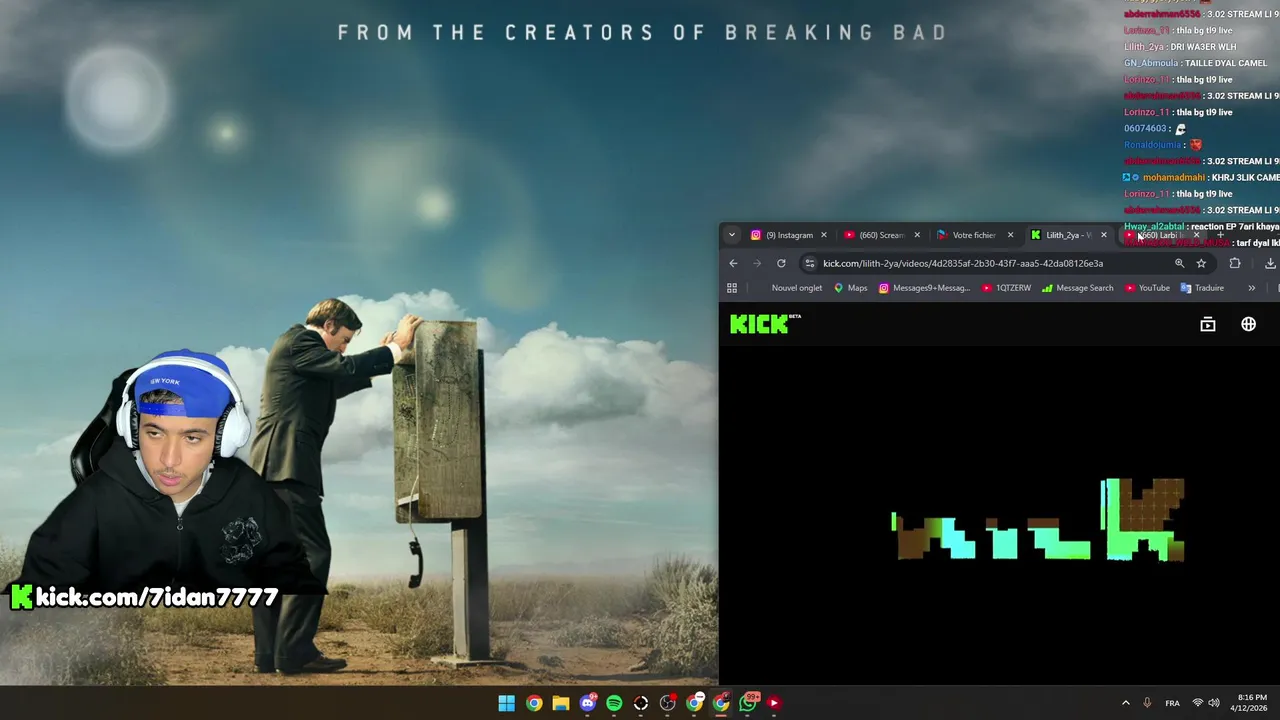Open the red play app on taskbar

pyautogui.click(x=774, y=703)
